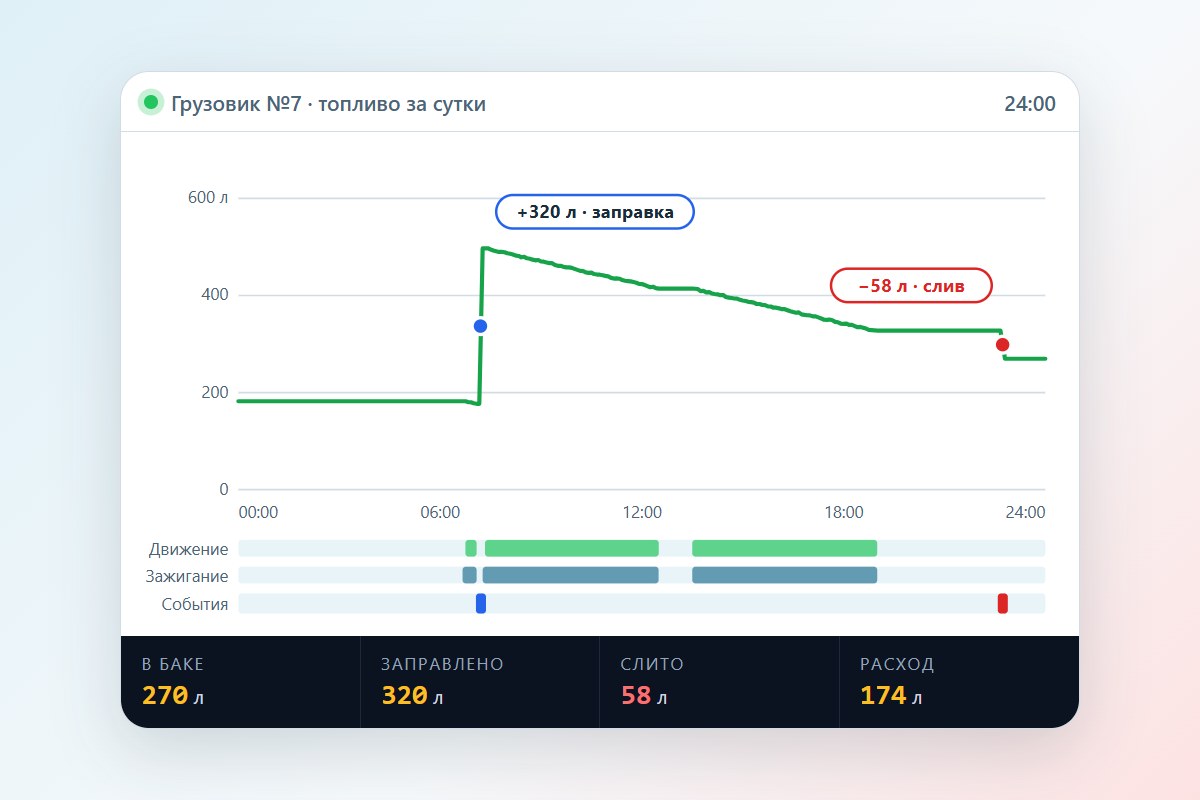Select the Движение segment ending near 12:30

(572, 548)
